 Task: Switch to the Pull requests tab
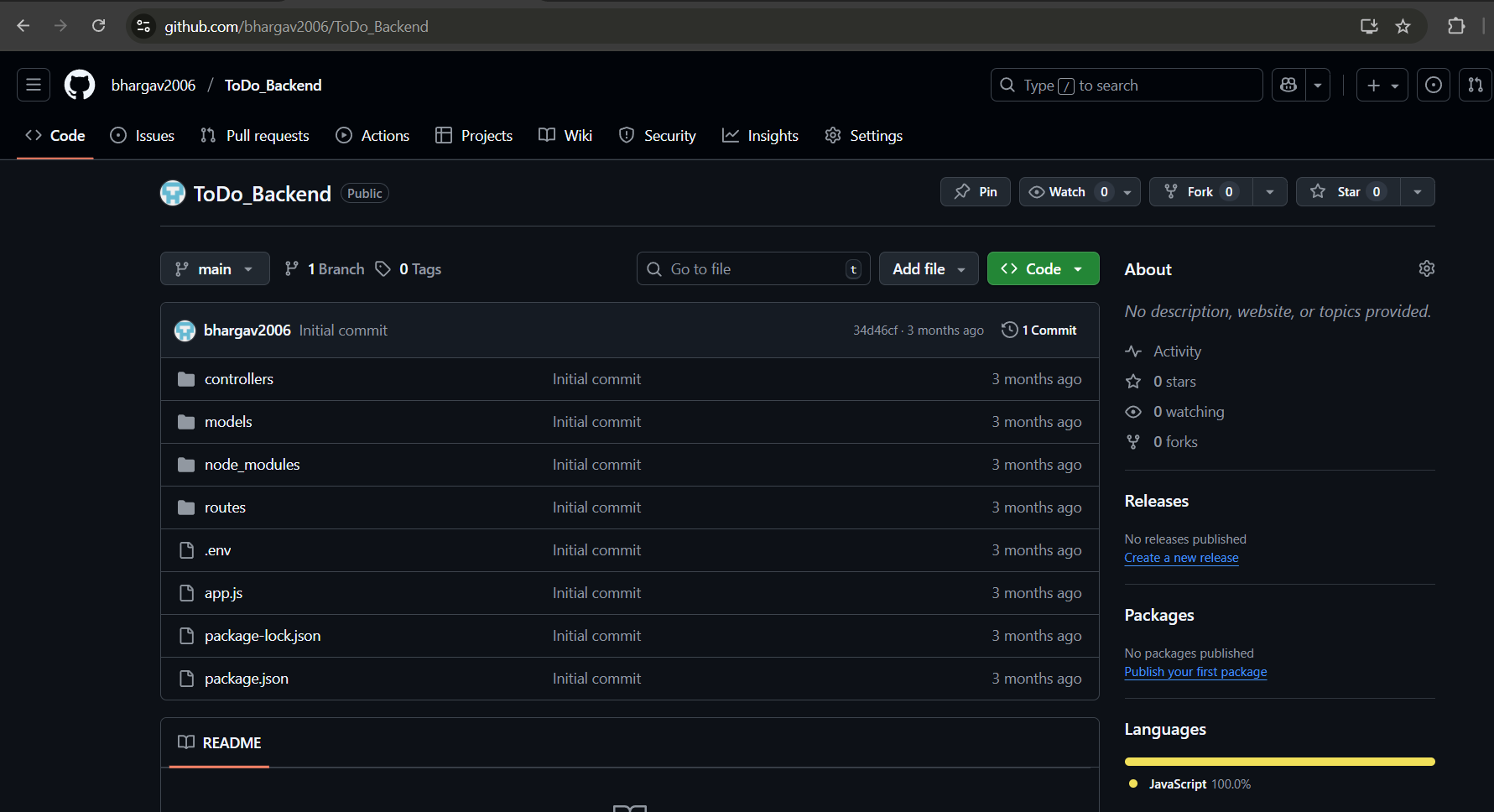255,136
